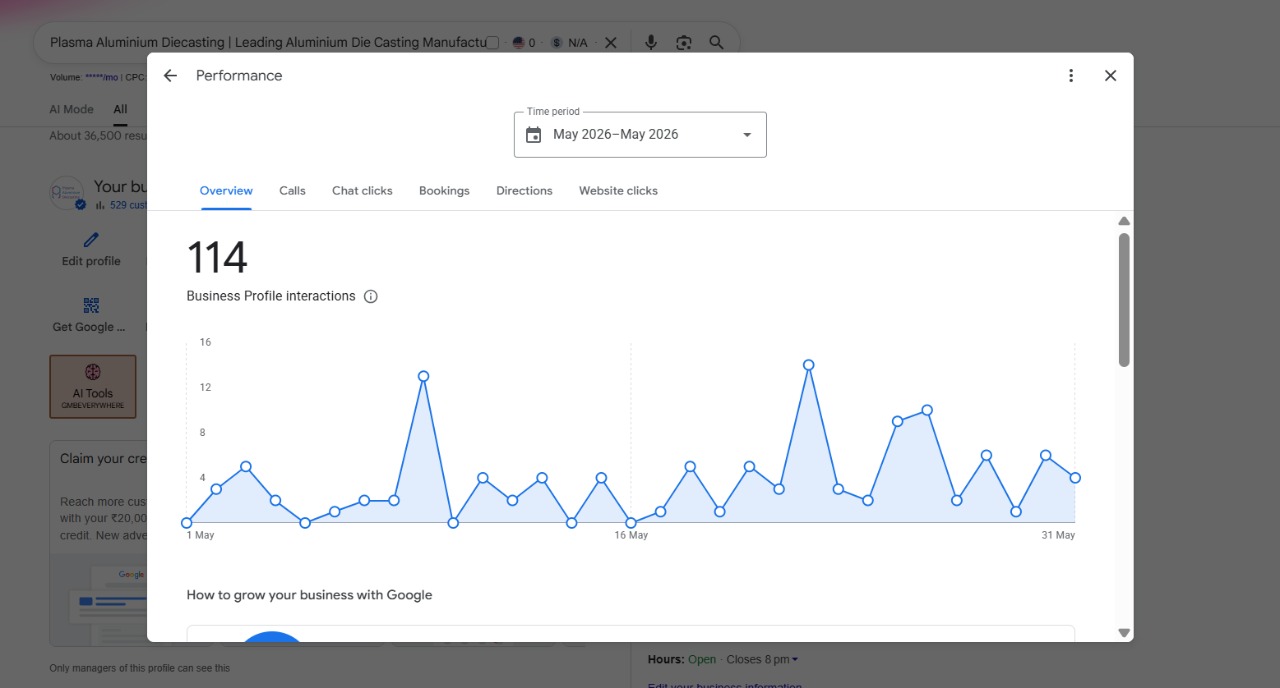The image size is (1280, 688).
Task: Click the info icon beside Business Profile interactions
Action: (371, 297)
